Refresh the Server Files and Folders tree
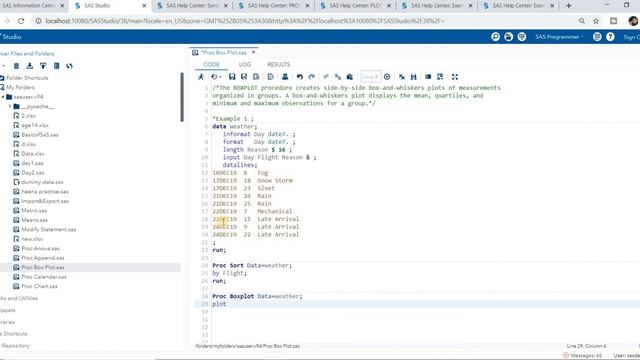This screenshot has height=360, width=640. [x=69, y=66]
